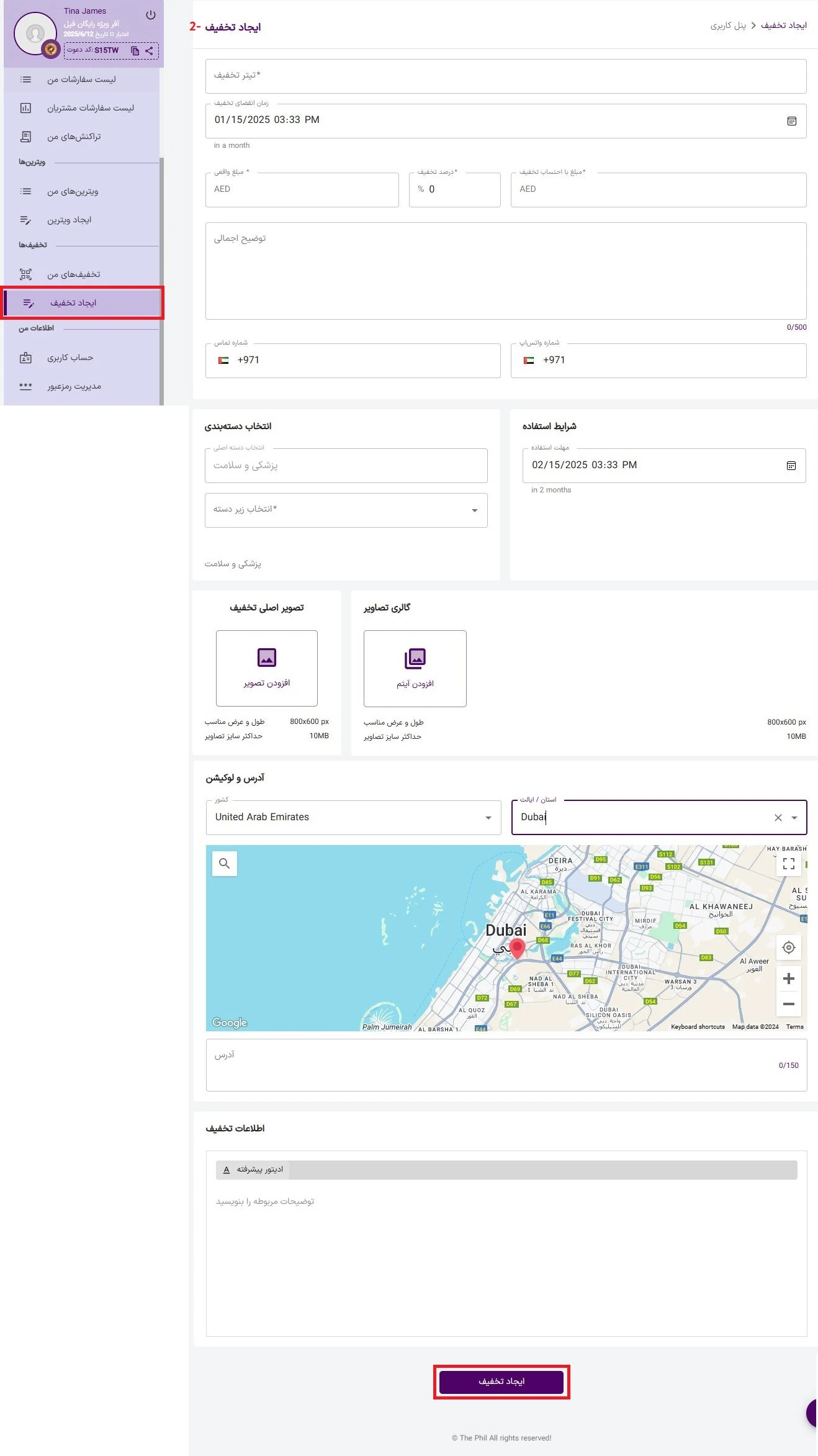Center map on my current location
This screenshot has width=818, height=1456.
[x=788, y=947]
